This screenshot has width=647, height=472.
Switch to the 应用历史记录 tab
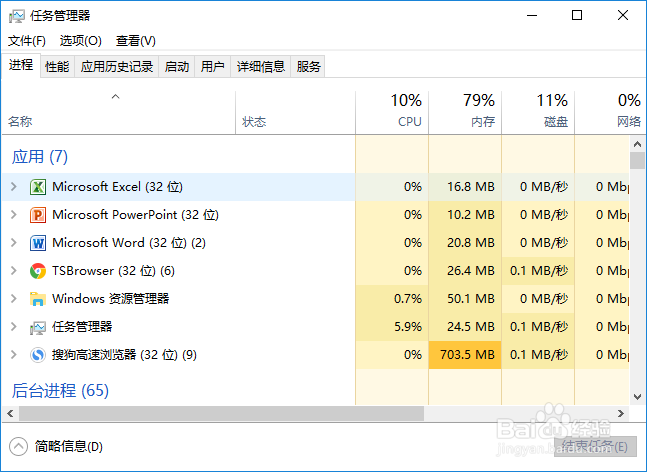pos(117,66)
